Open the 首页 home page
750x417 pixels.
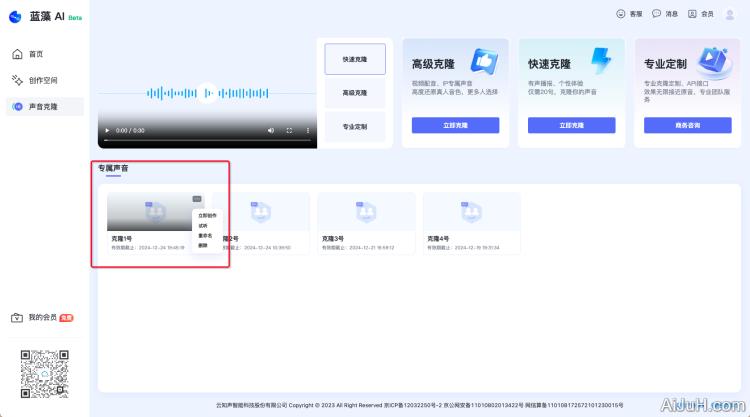pos(35,54)
